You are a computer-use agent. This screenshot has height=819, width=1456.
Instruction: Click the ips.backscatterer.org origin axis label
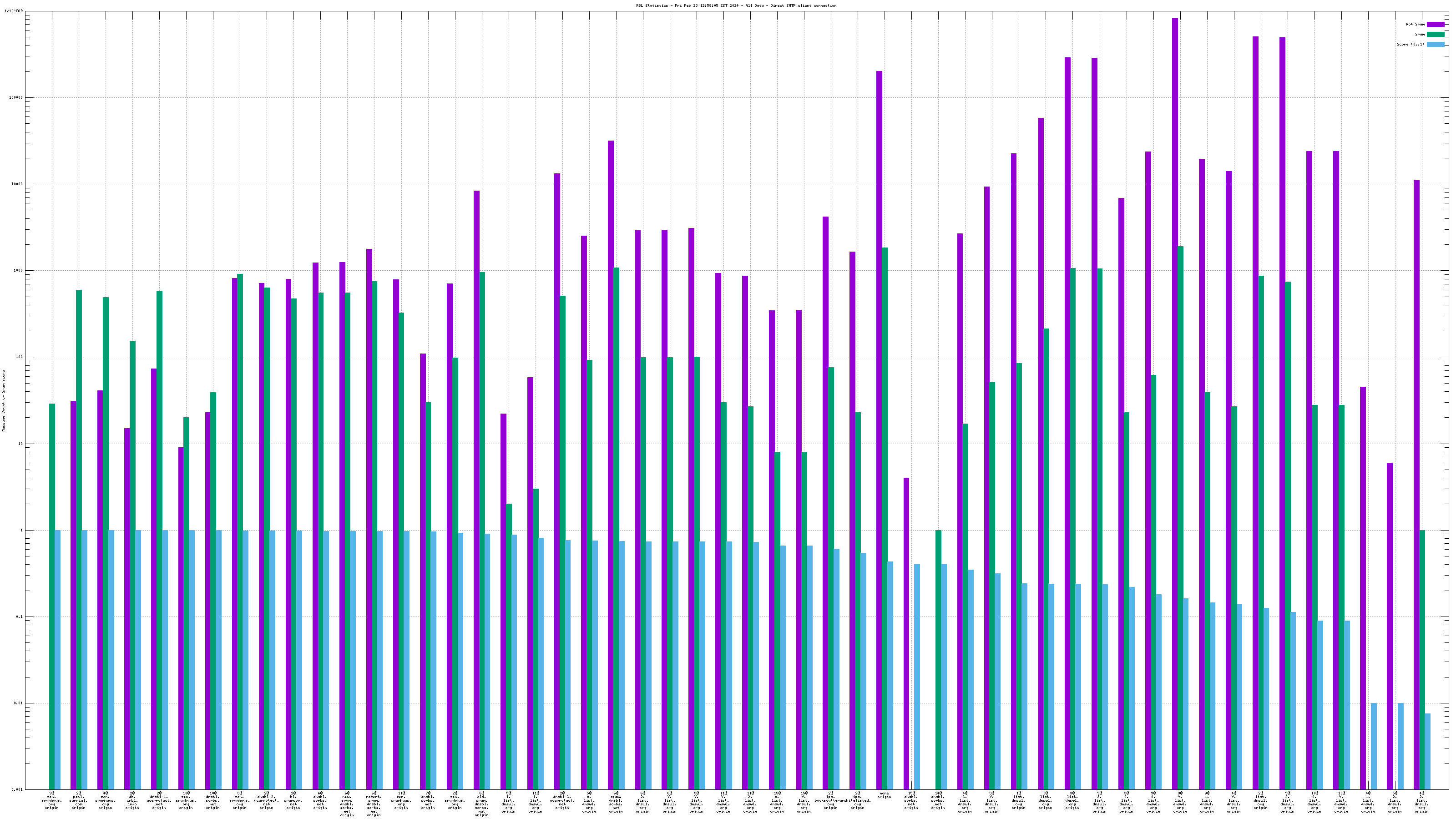[x=830, y=801]
